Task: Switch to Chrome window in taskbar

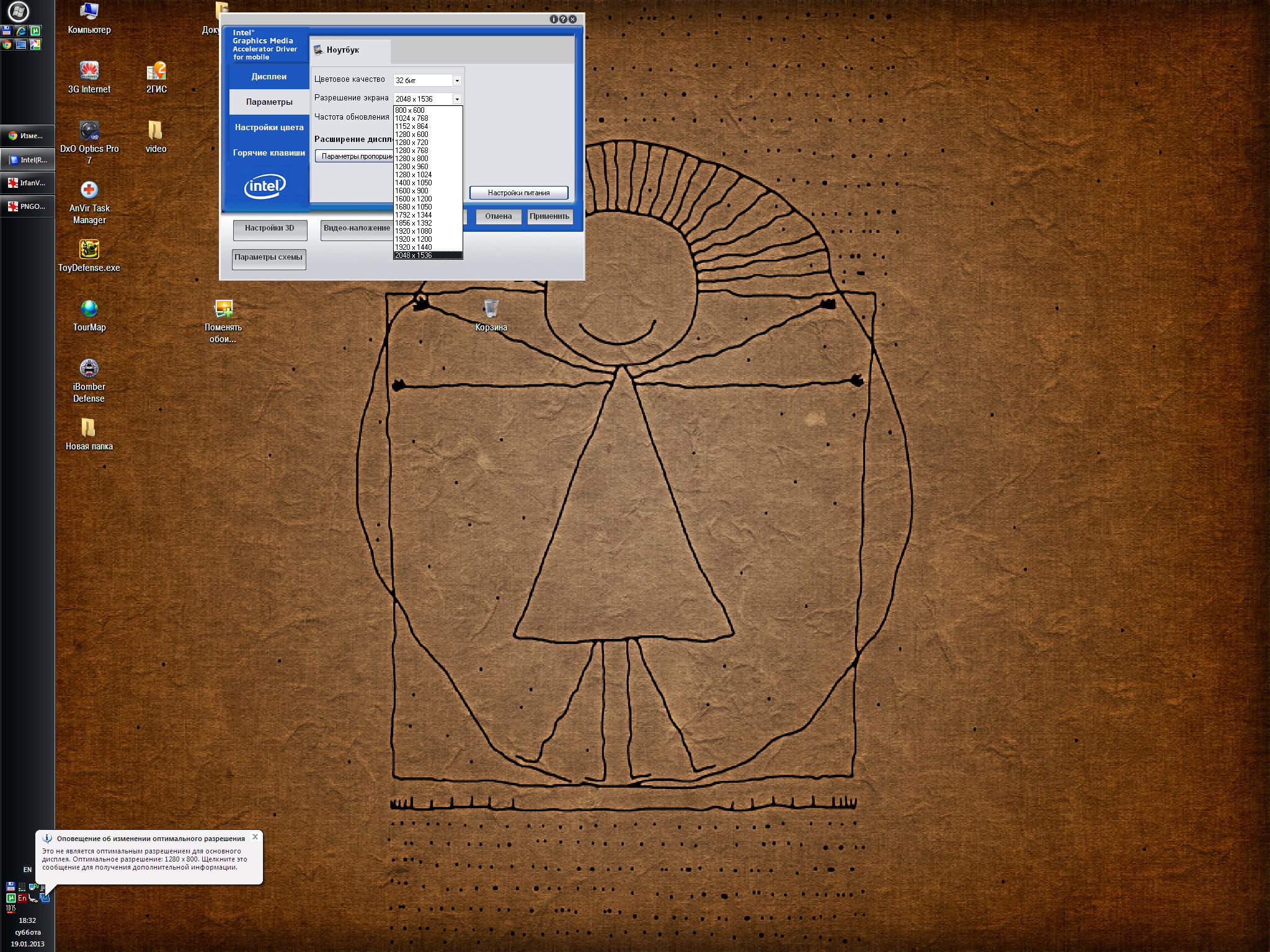Action: (27, 136)
